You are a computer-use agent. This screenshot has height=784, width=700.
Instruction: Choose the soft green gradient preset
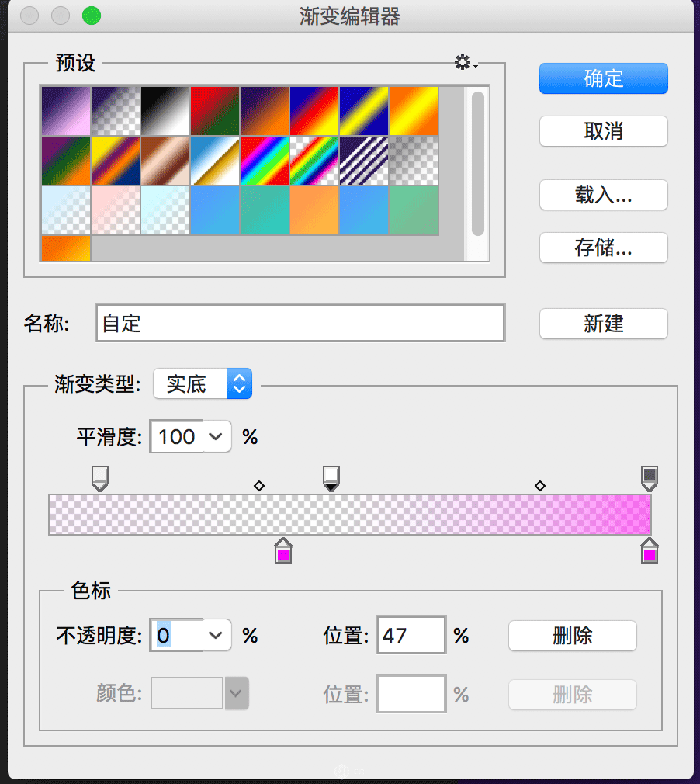[x=414, y=210]
